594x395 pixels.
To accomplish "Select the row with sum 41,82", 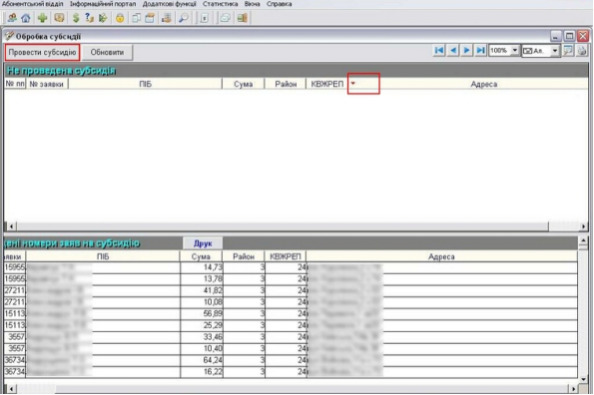I will pos(291,291).
